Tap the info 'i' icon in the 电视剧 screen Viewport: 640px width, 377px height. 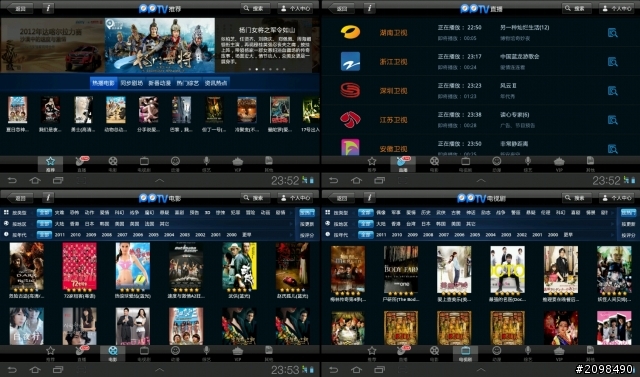369,198
